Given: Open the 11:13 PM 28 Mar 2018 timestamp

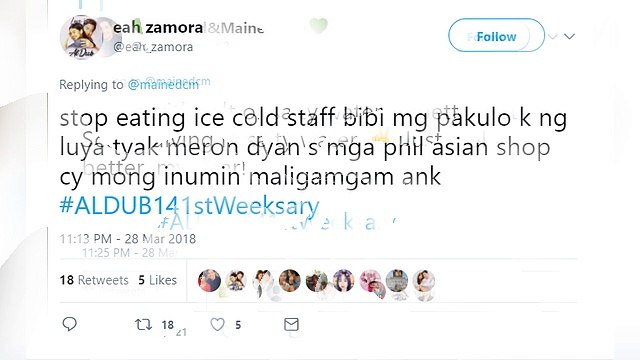Looking at the screenshot, I should pos(128,238).
